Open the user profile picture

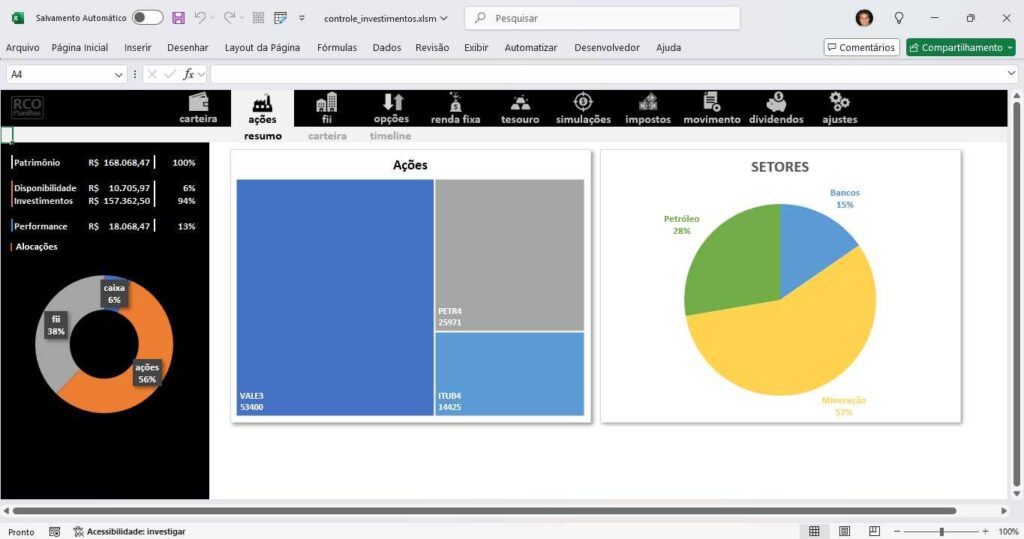864,18
